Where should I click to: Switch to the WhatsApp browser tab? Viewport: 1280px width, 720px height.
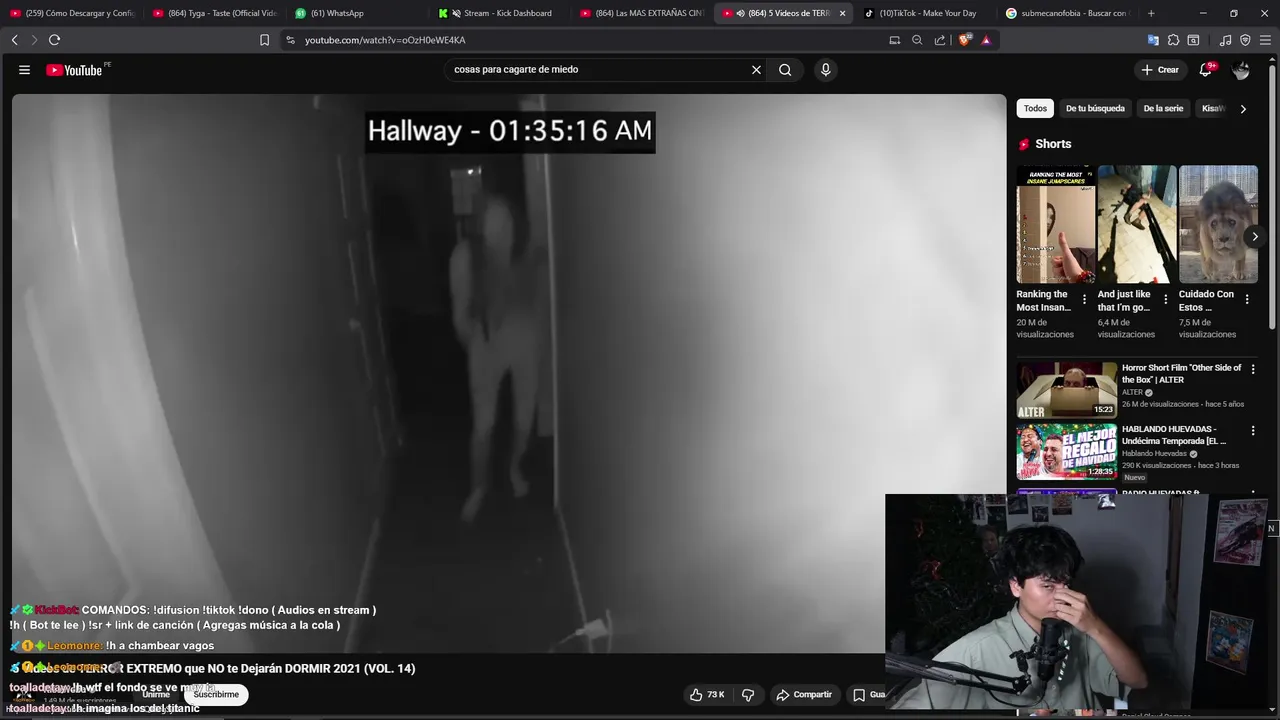pyautogui.click(x=357, y=13)
